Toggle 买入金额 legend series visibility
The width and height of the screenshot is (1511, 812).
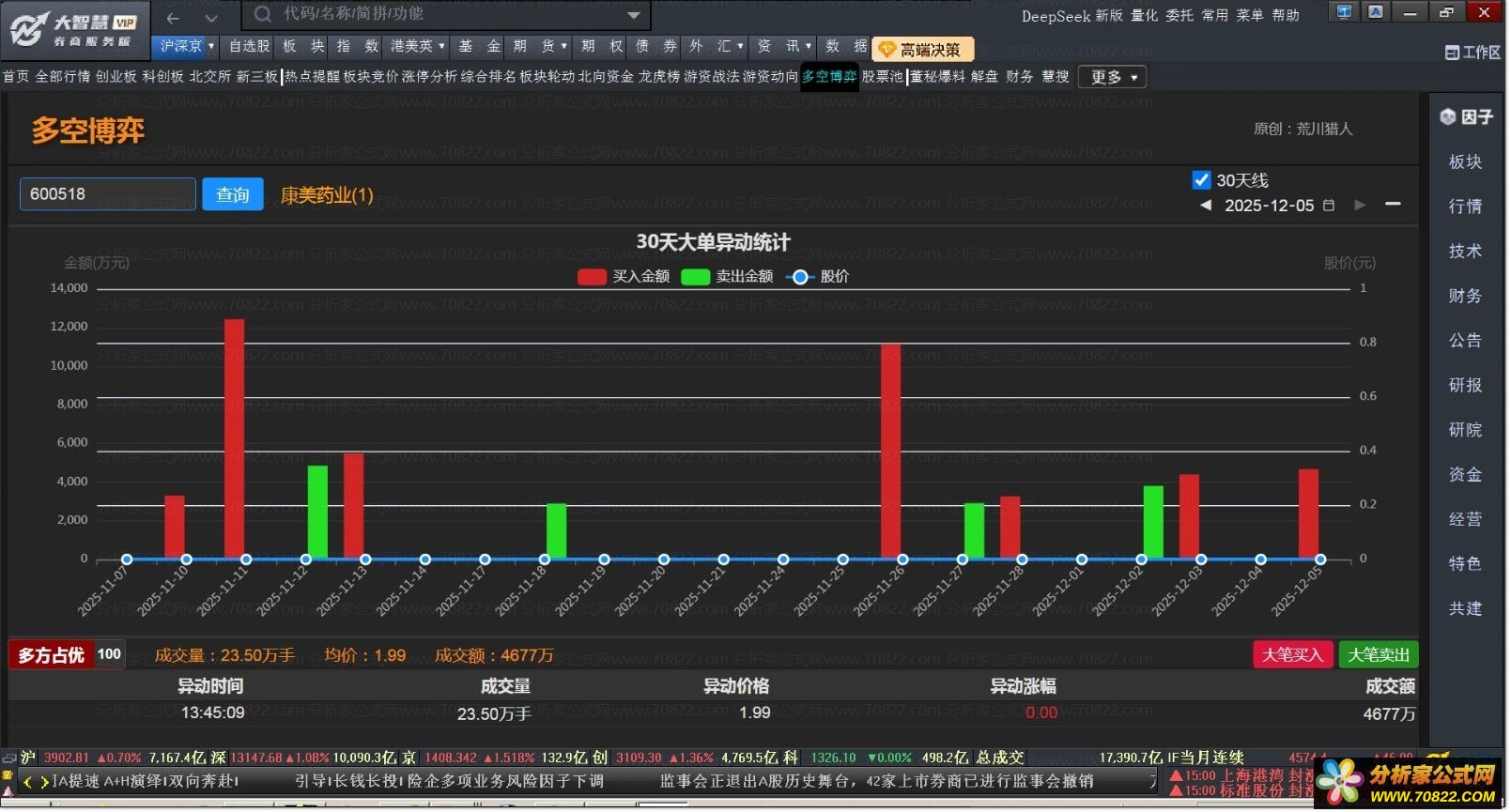point(592,277)
